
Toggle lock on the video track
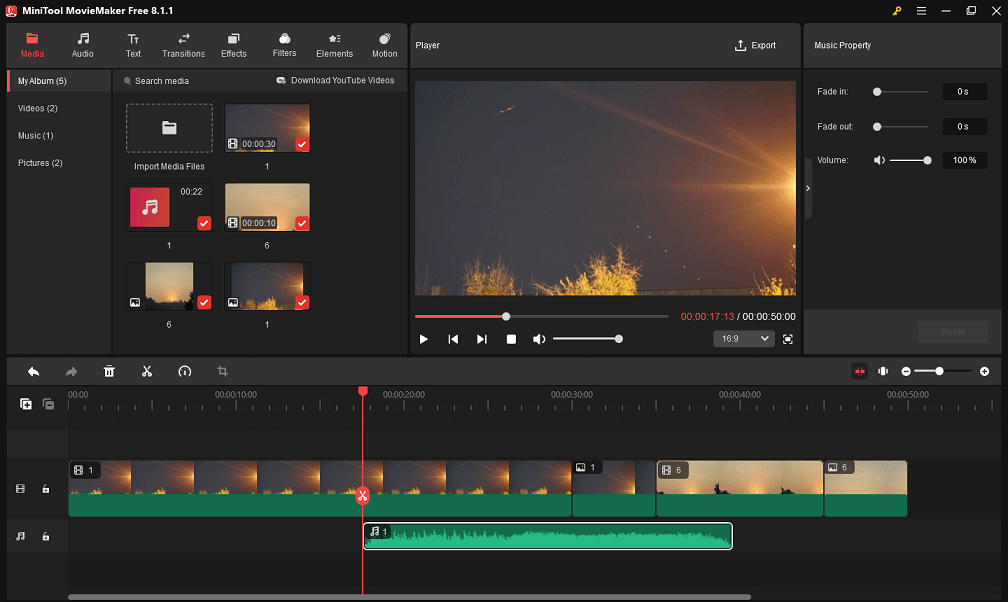46,489
